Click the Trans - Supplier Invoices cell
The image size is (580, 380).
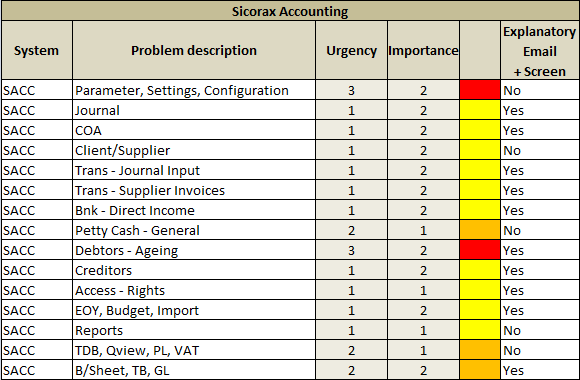pyautogui.click(x=194, y=190)
